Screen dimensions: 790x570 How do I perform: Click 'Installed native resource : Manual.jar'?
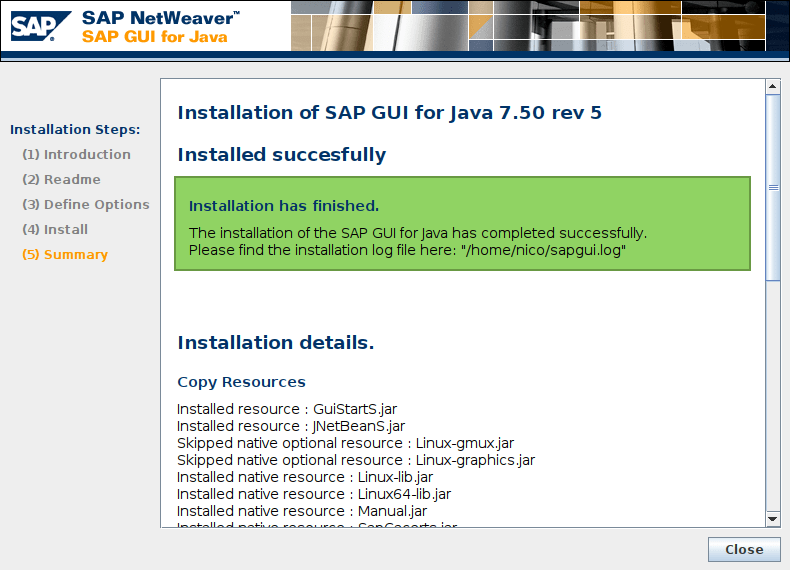pos(302,512)
